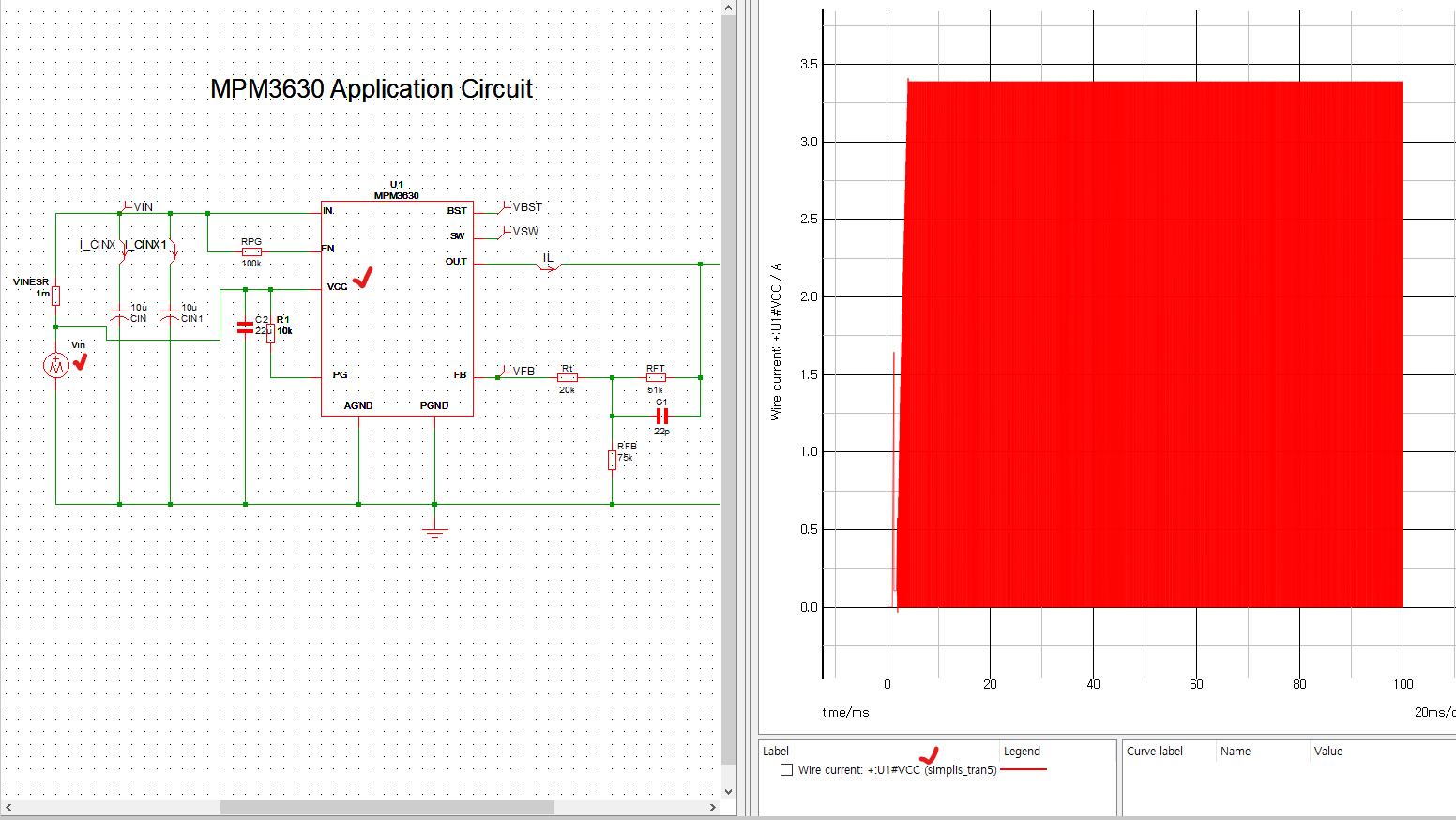
Task: Tick the Wire current U1#VCC curve checkbox
Action: [787, 770]
